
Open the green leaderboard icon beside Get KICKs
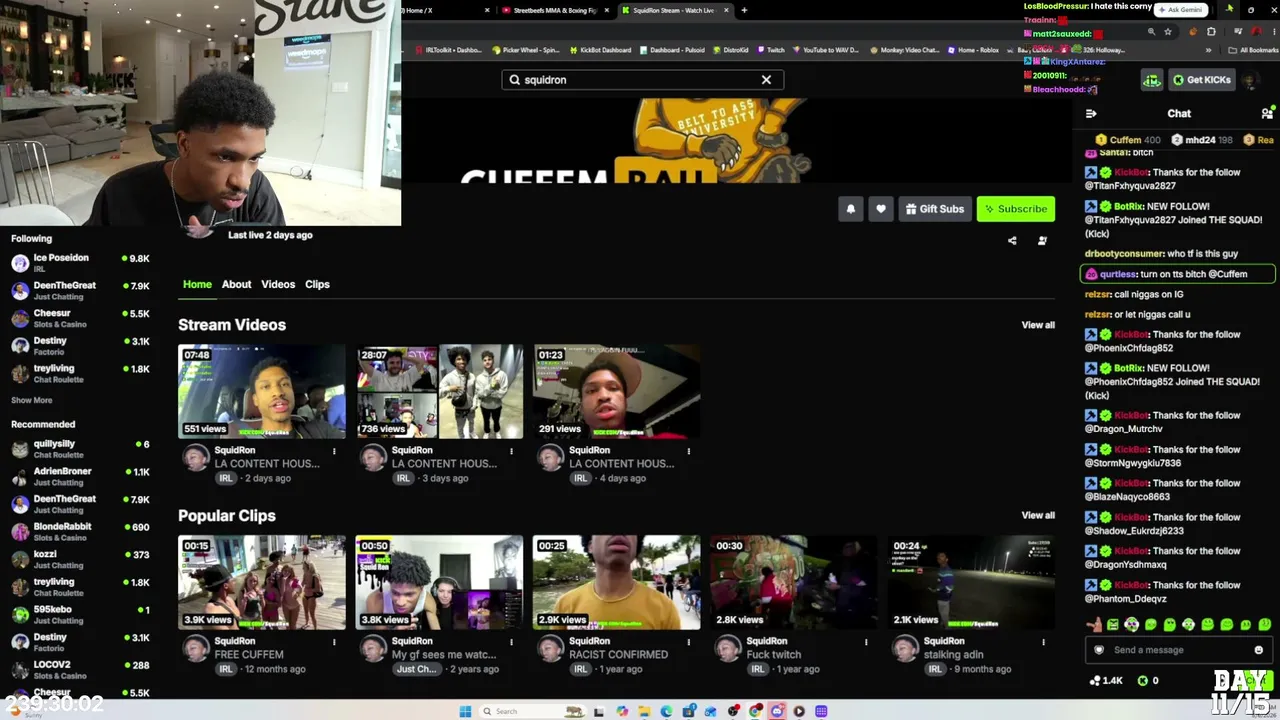[1152, 80]
